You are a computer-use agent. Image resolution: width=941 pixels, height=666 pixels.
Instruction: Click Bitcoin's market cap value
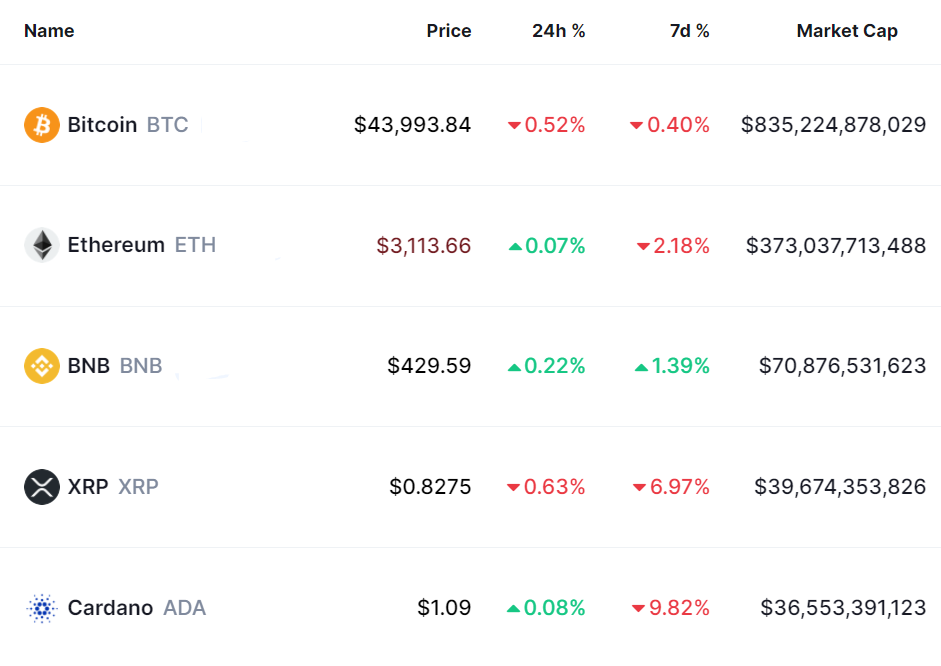[x=833, y=125]
